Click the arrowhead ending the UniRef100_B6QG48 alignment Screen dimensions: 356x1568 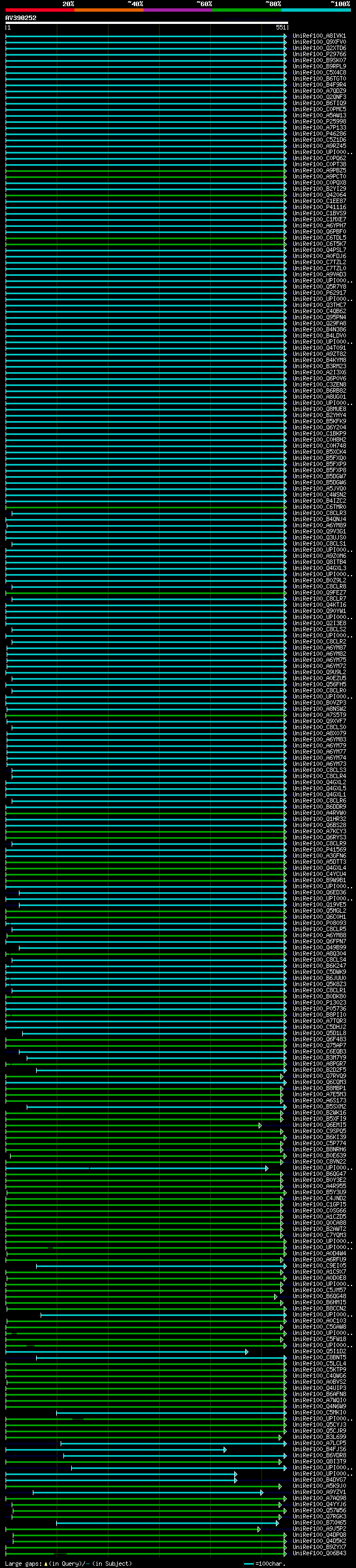coord(275,1297)
